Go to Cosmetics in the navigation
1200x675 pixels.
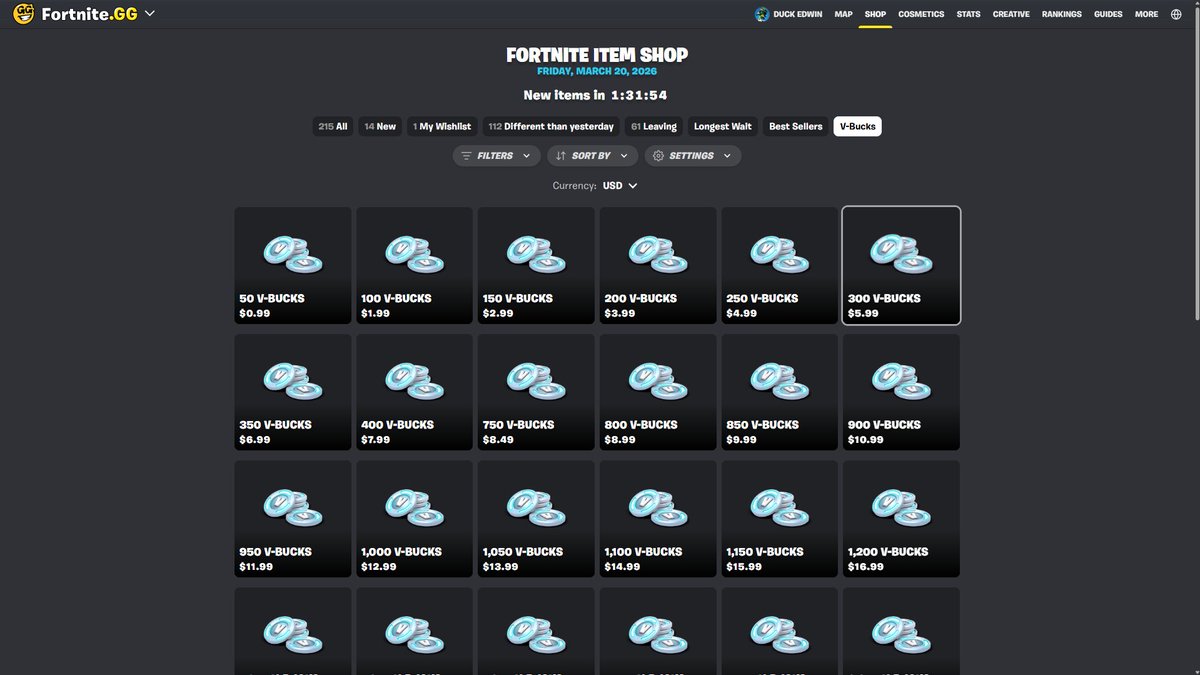pyautogui.click(x=921, y=14)
